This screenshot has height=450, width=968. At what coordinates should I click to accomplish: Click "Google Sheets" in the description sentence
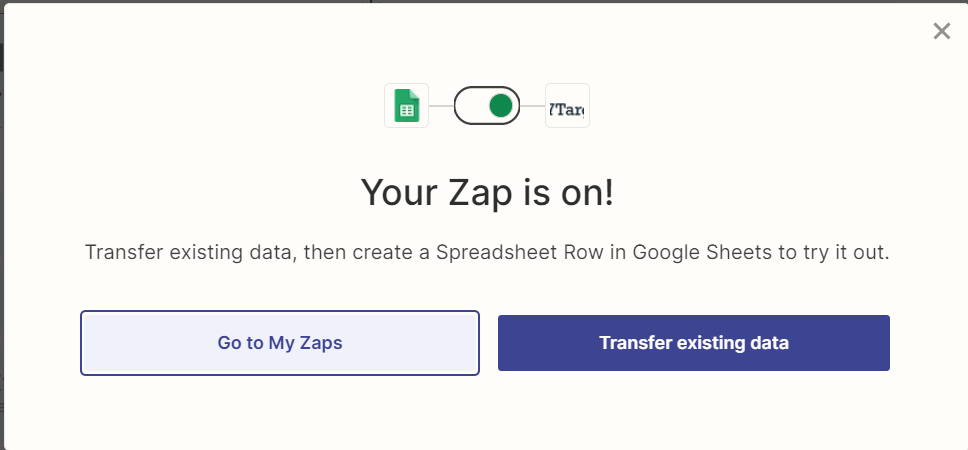pyautogui.click(x=712, y=251)
